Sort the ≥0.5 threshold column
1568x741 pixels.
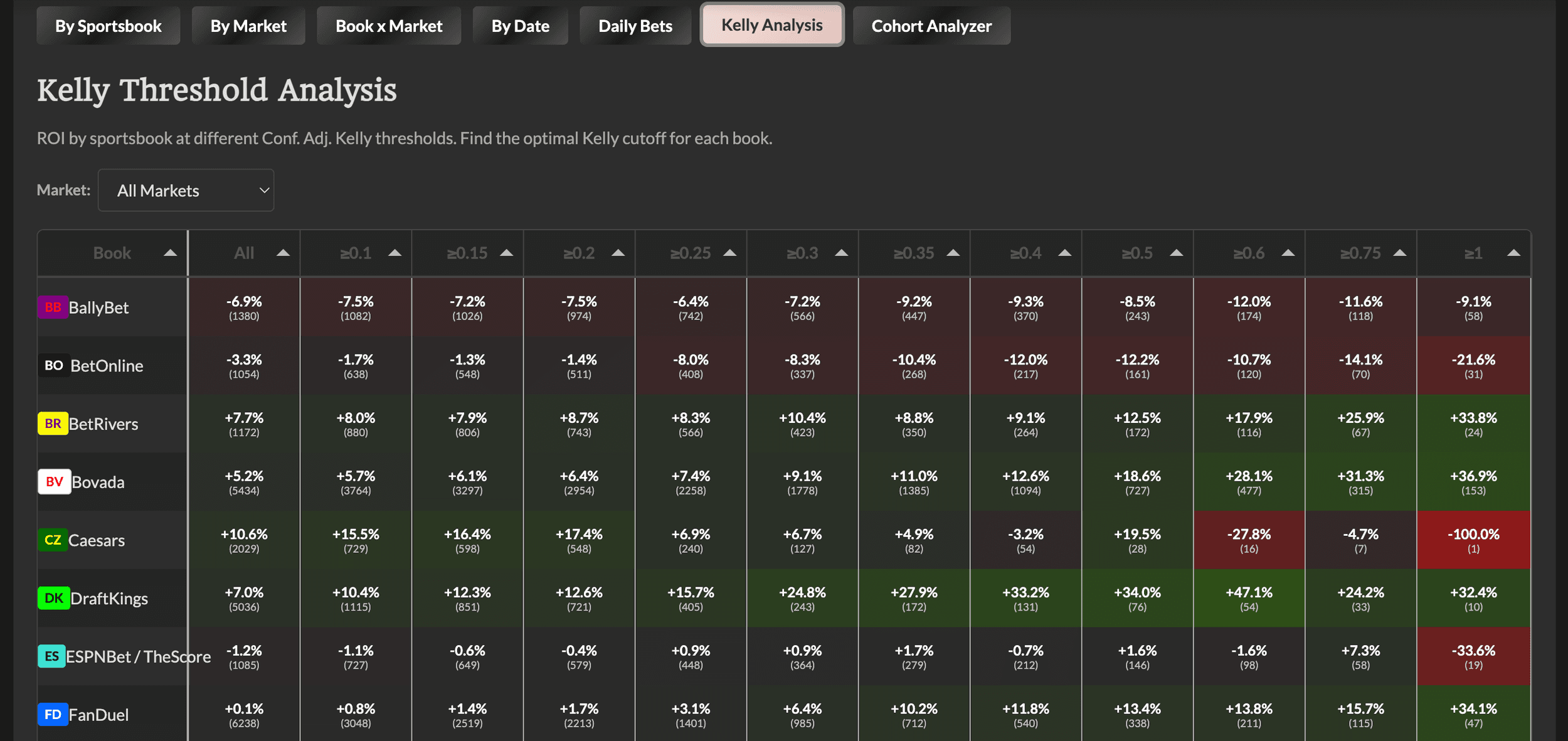point(1176,253)
